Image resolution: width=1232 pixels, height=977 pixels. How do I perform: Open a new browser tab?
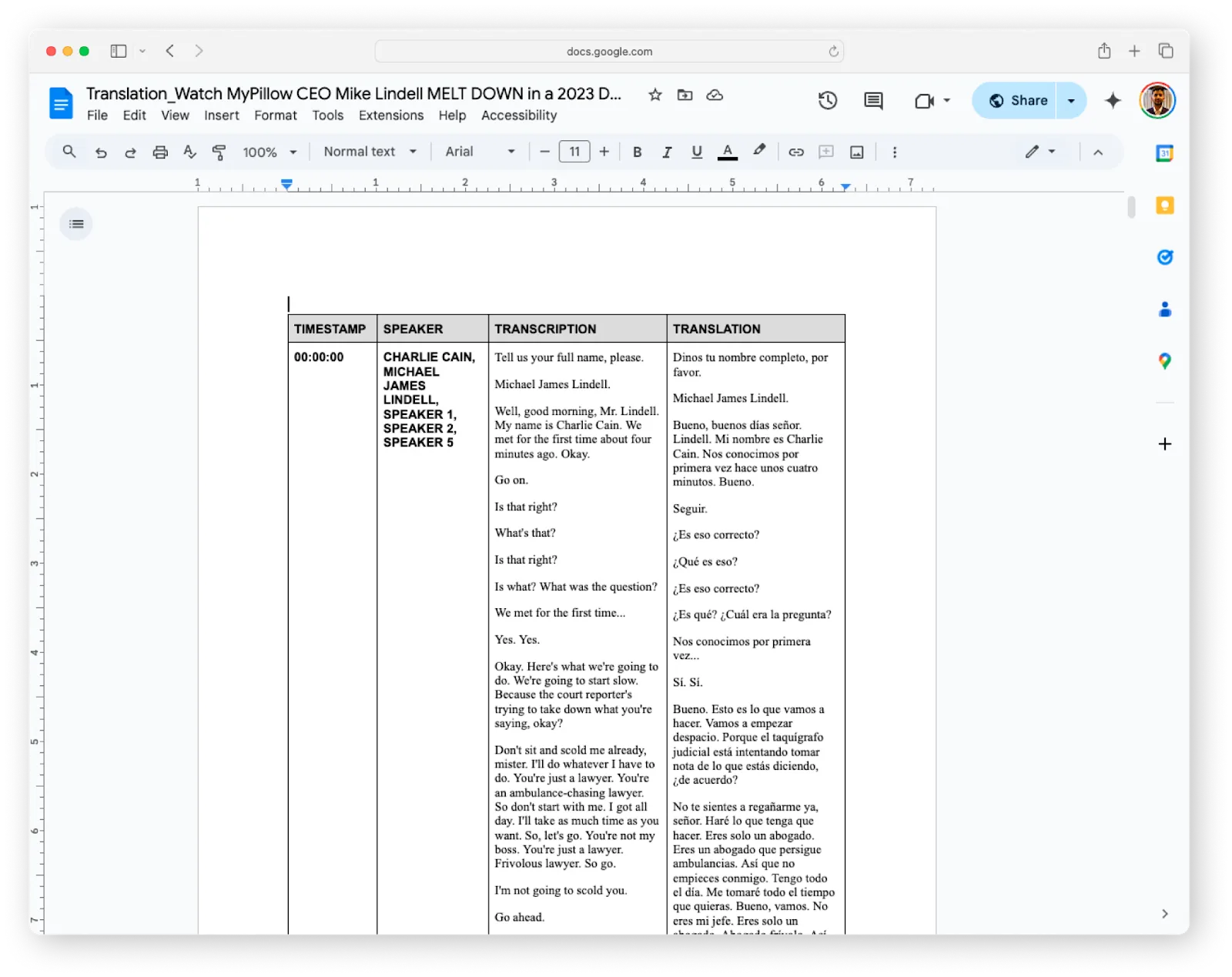(x=1134, y=52)
